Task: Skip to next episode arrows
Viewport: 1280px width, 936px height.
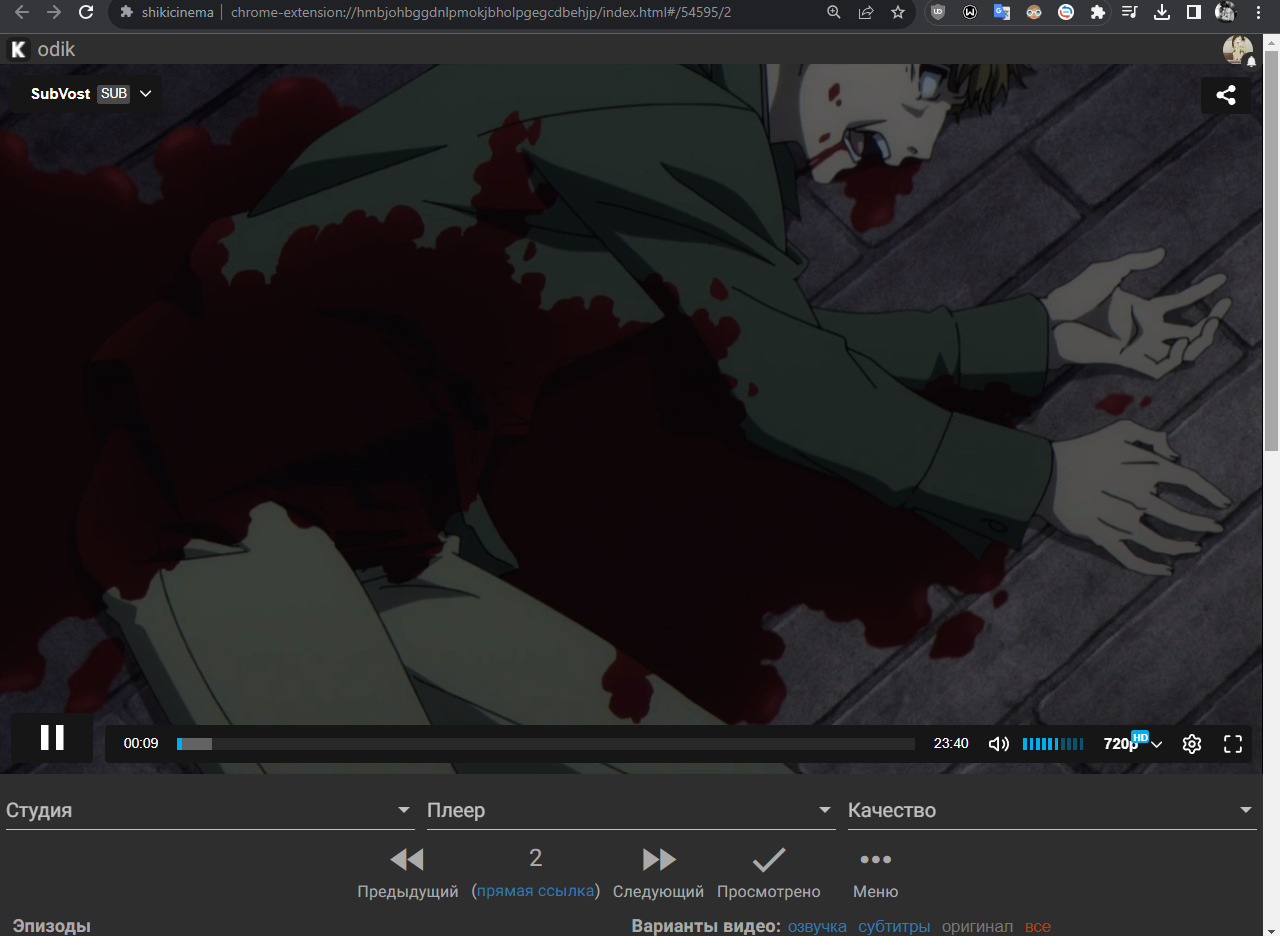Action: 658,860
